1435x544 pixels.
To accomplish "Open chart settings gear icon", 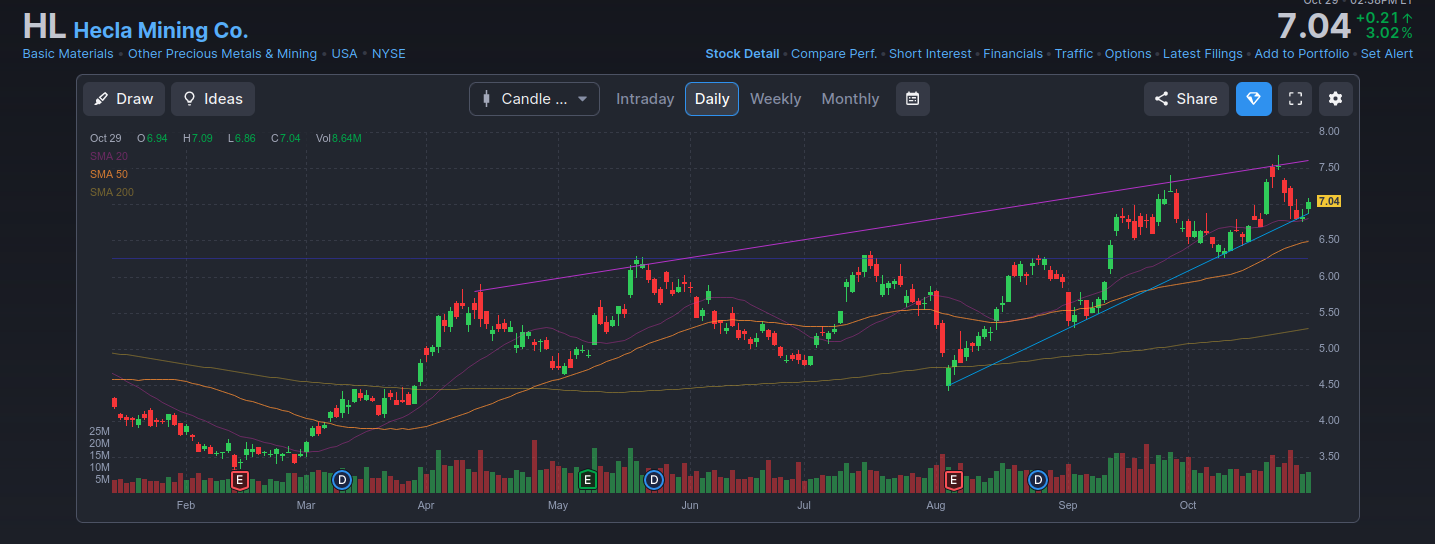I will click(1335, 99).
